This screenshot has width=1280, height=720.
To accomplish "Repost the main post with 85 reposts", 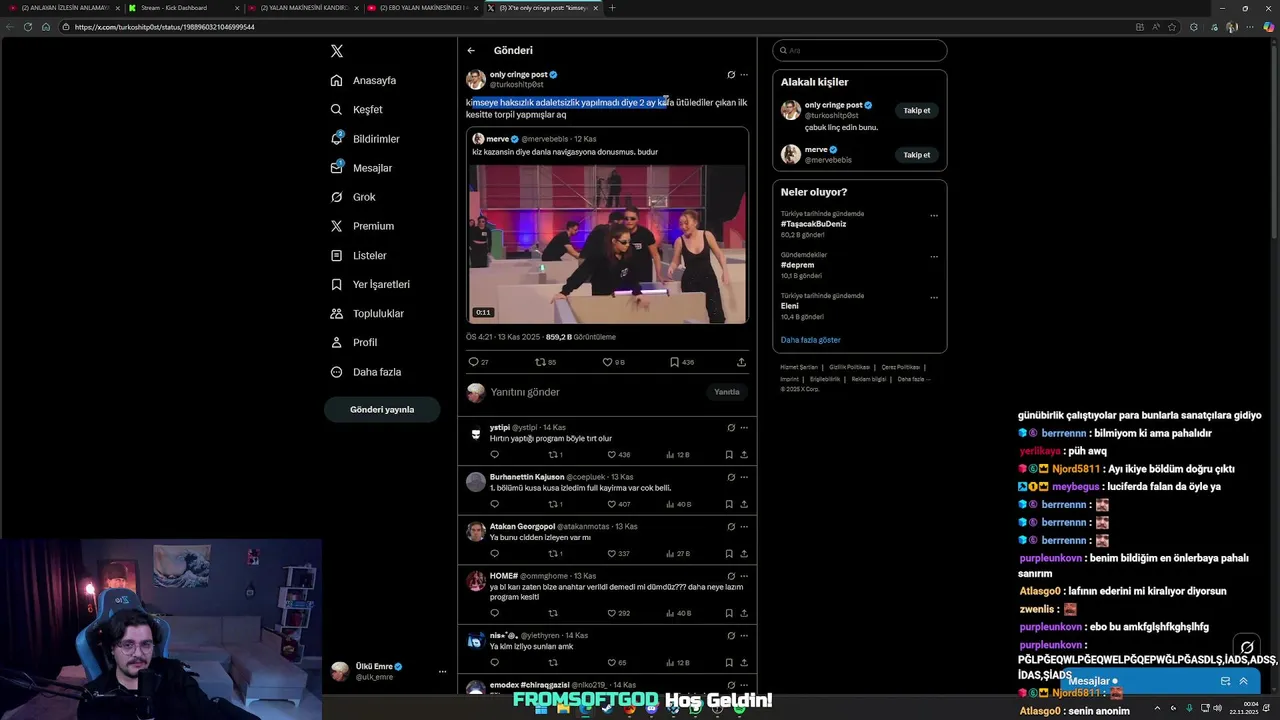I will pos(545,362).
